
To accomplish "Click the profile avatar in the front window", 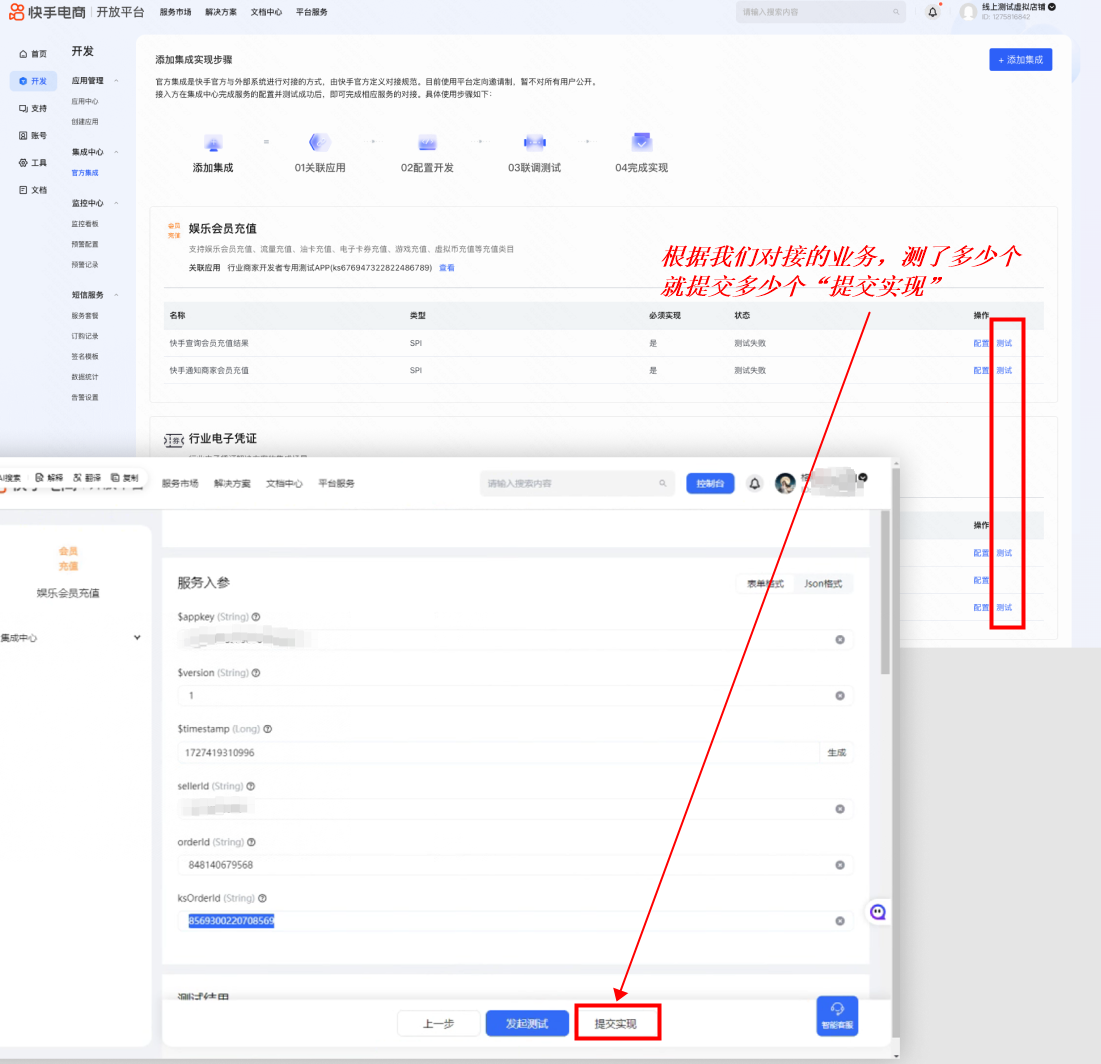I will [785, 483].
